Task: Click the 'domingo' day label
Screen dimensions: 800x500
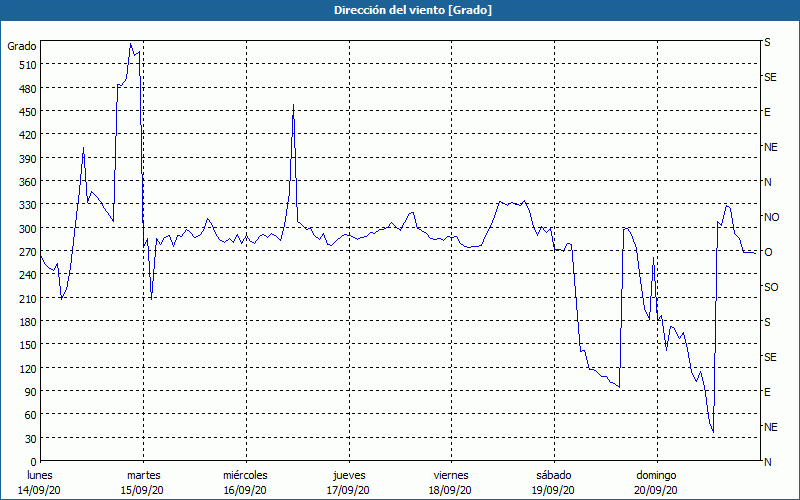Action: pyautogui.click(x=657, y=476)
